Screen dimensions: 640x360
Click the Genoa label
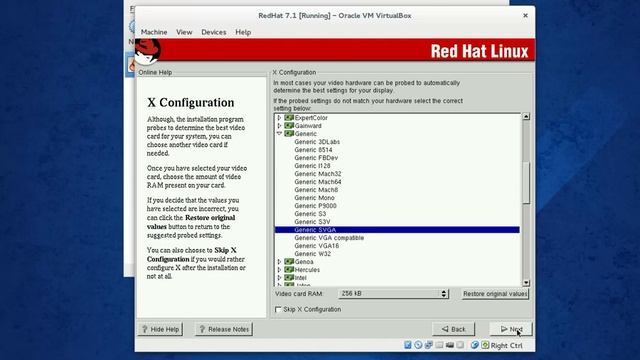coord(304,262)
